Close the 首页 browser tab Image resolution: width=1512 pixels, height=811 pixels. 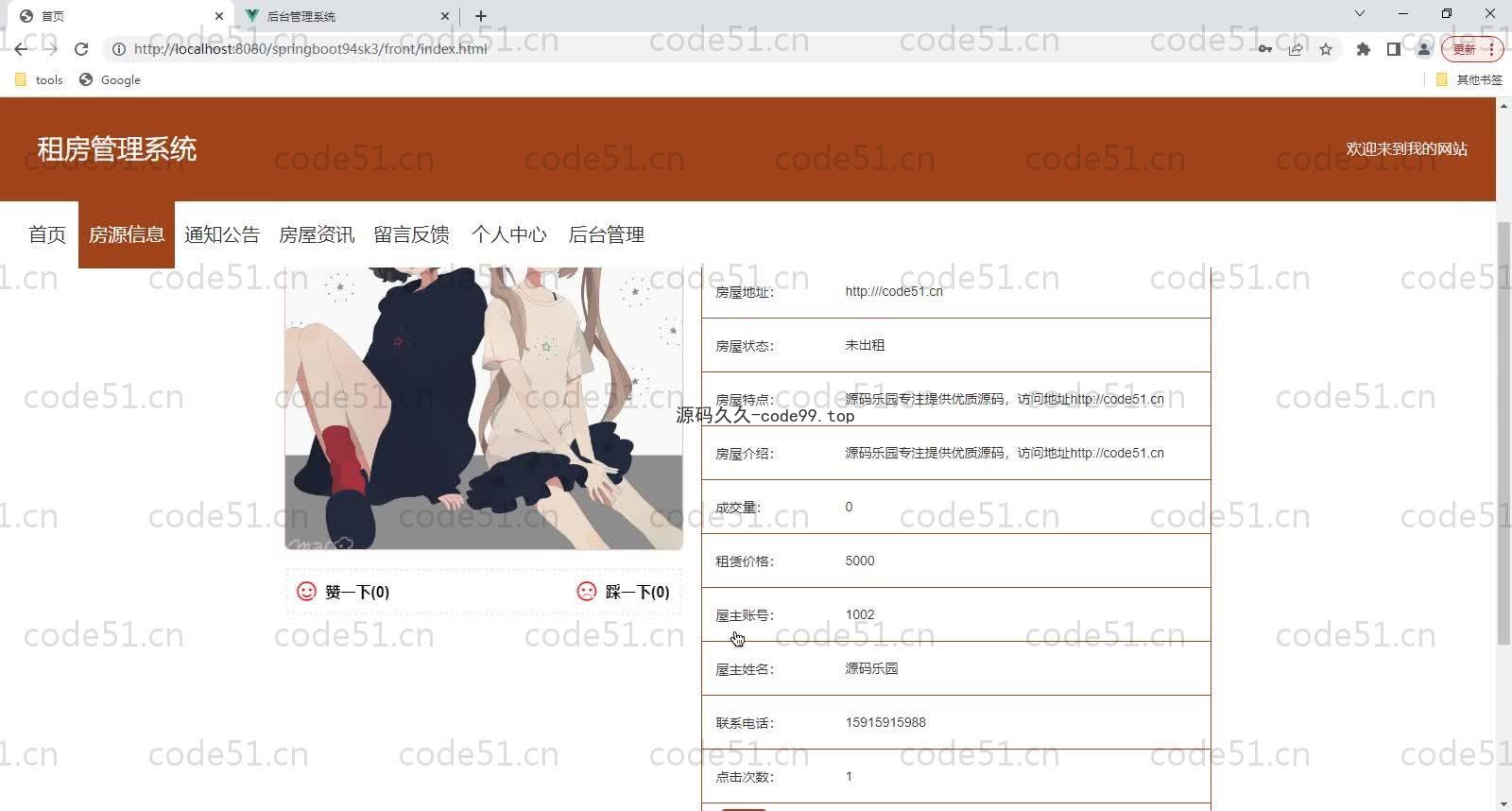point(218,16)
